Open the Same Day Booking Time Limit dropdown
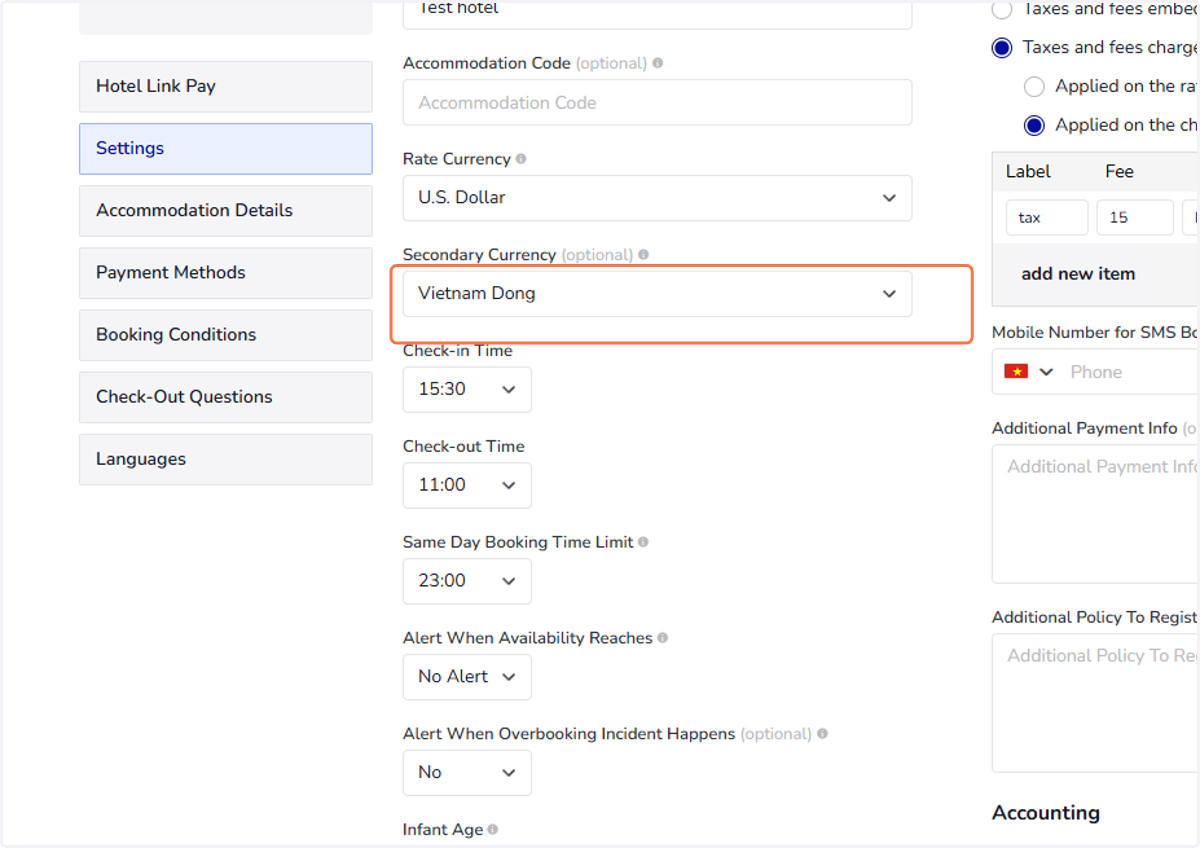The height and width of the screenshot is (848, 1200). coord(467,581)
